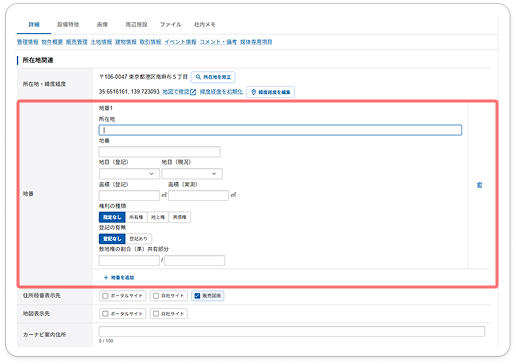Click the 面積（登記） input field

click(x=129, y=195)
